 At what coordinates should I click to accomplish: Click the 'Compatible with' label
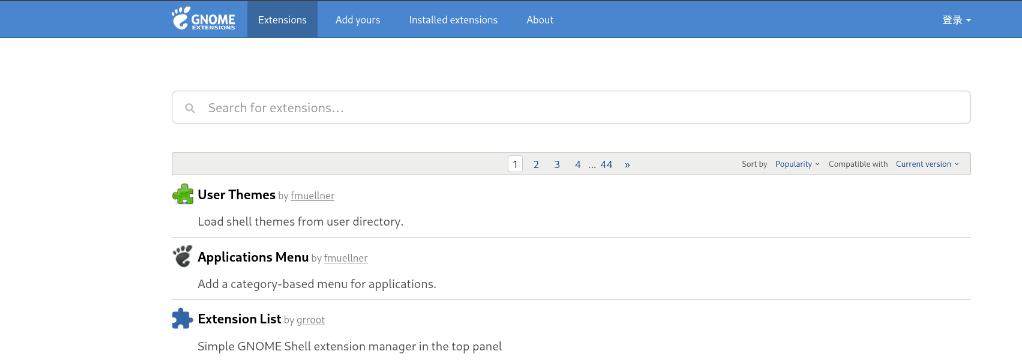pyautogui.click(x=858, y=164)
